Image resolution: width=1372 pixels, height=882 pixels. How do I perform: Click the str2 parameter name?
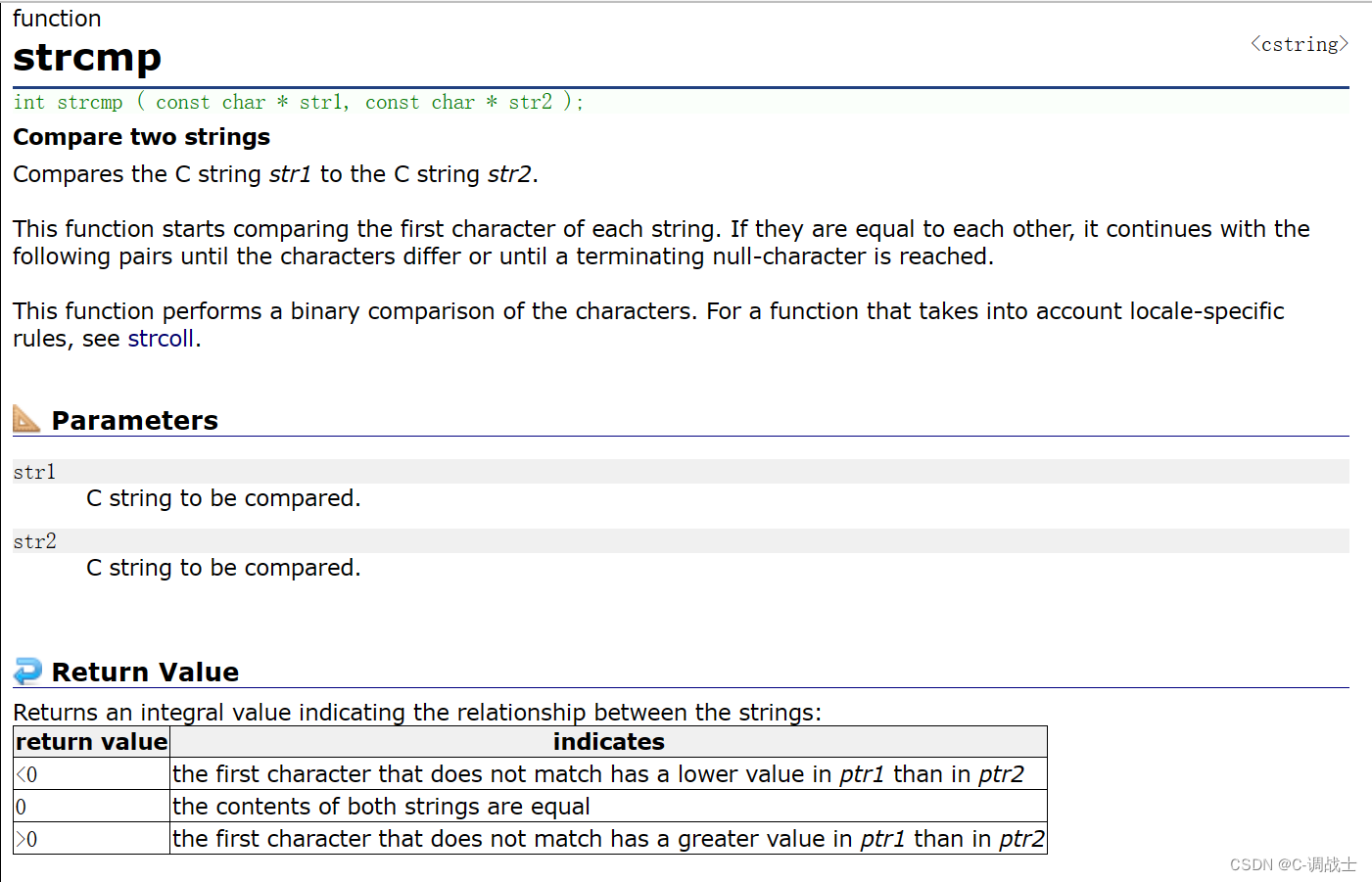pos(34,541)
